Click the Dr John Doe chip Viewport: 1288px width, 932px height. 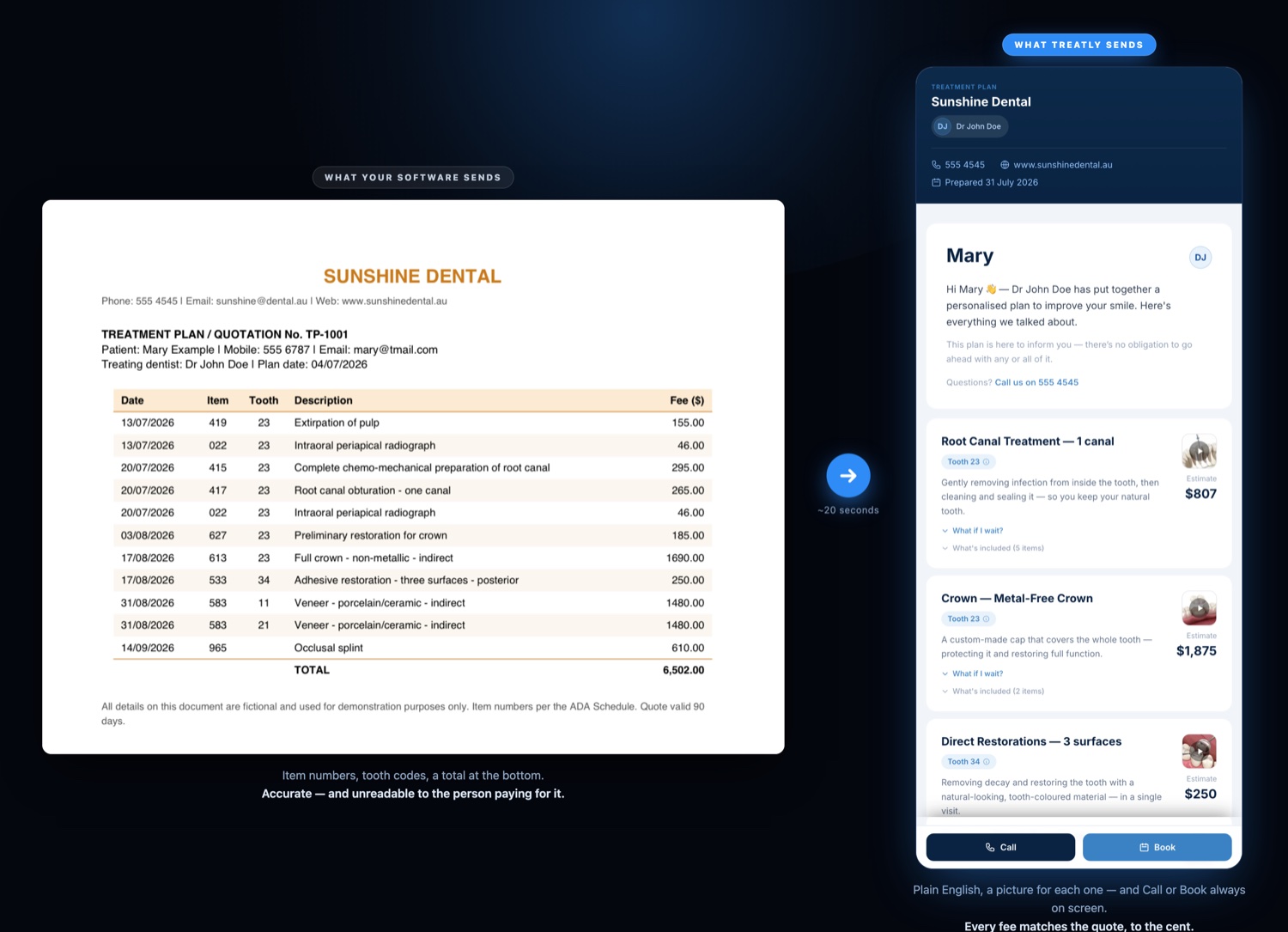click(x=969, y=126)
